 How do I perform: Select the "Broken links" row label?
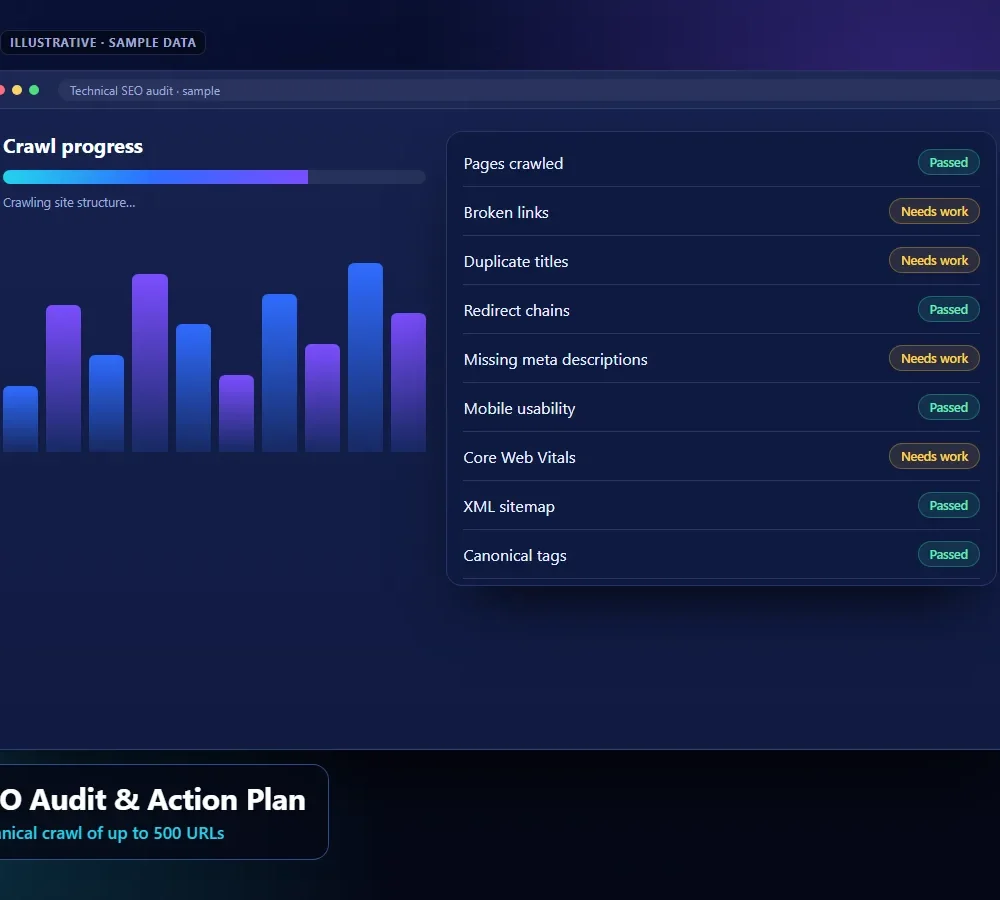tap(506, 212)
